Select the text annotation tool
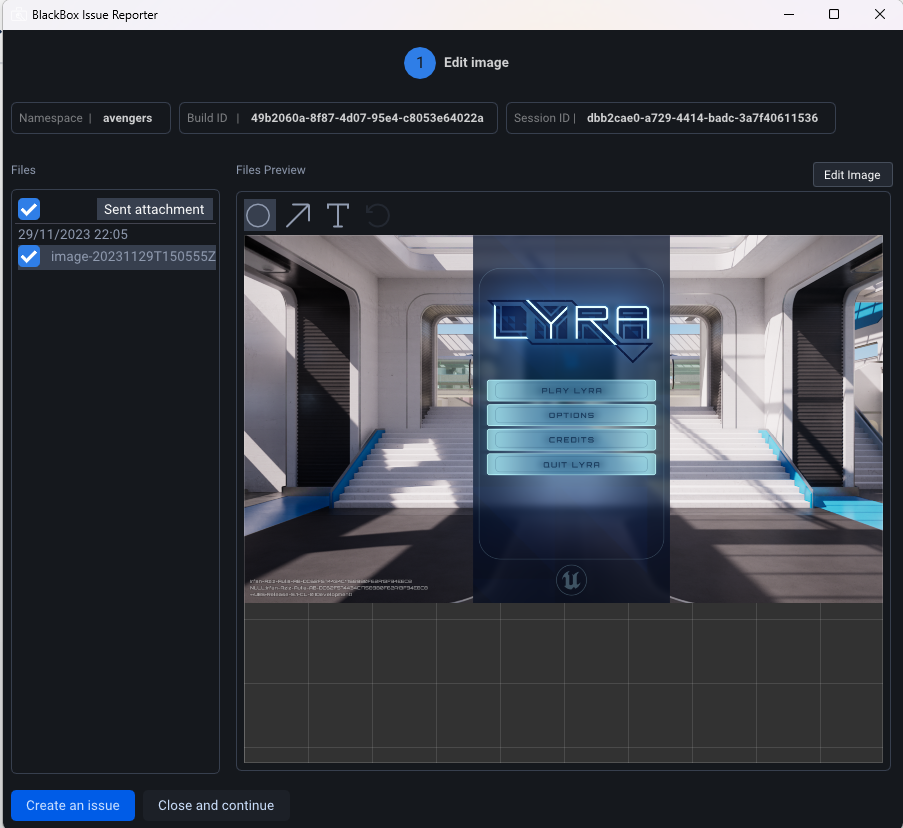Screen dimensions: 903x828 coord(337,215)
